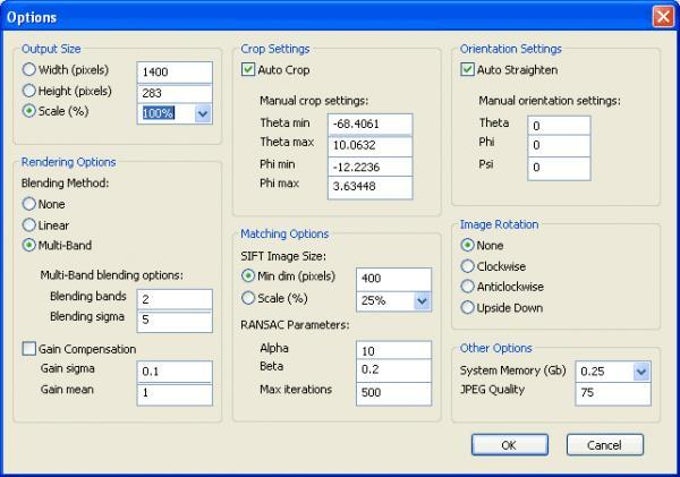Select Upside Down image rotation

point(467,307)
